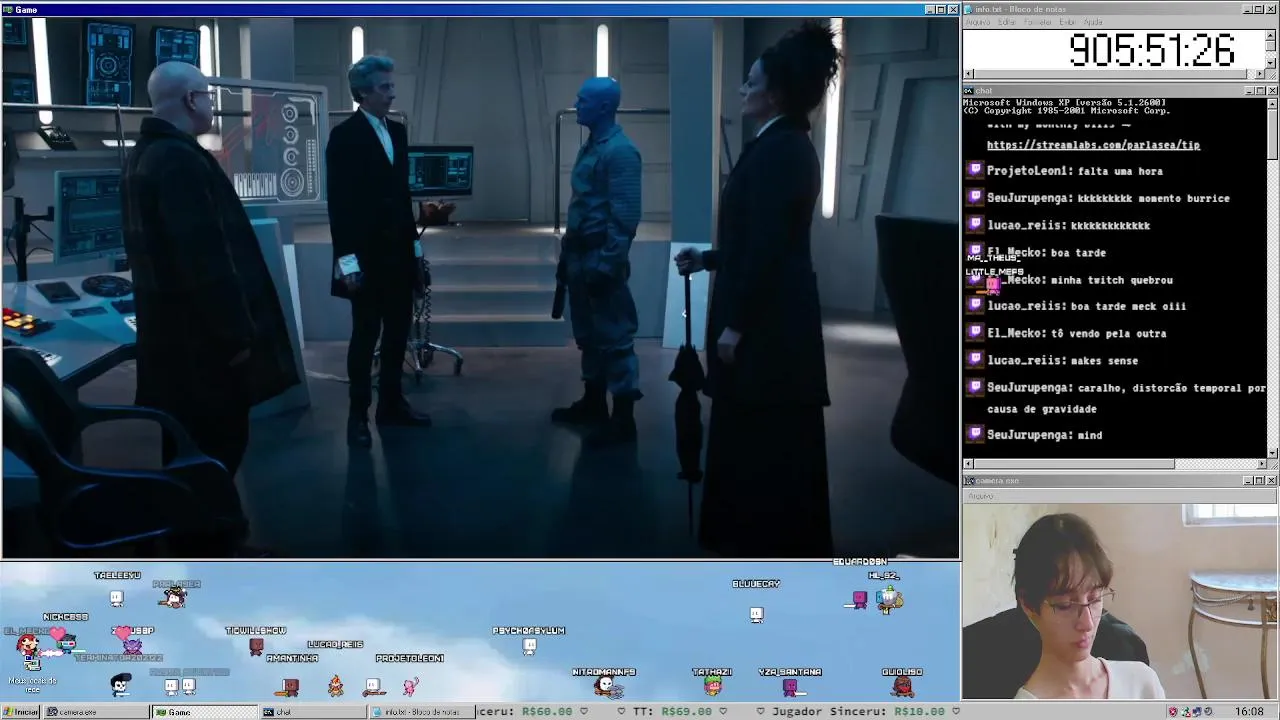Click the system tray icons near clock
This screenshot has width=1280, height=720.
click(1190, 712)
